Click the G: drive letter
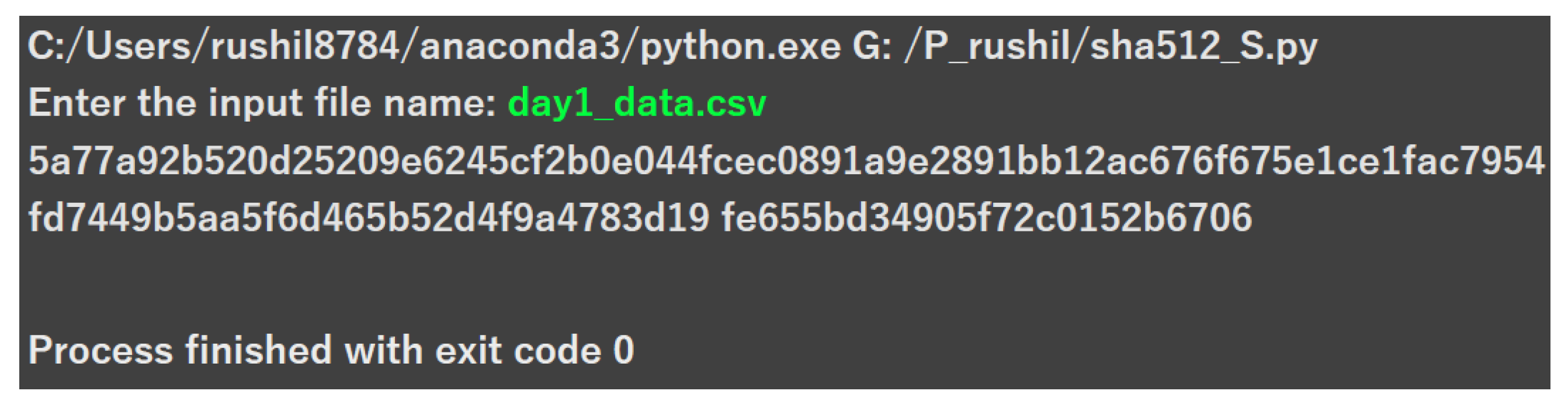This screenshot has width=1568, height=401. click(872, 46)
